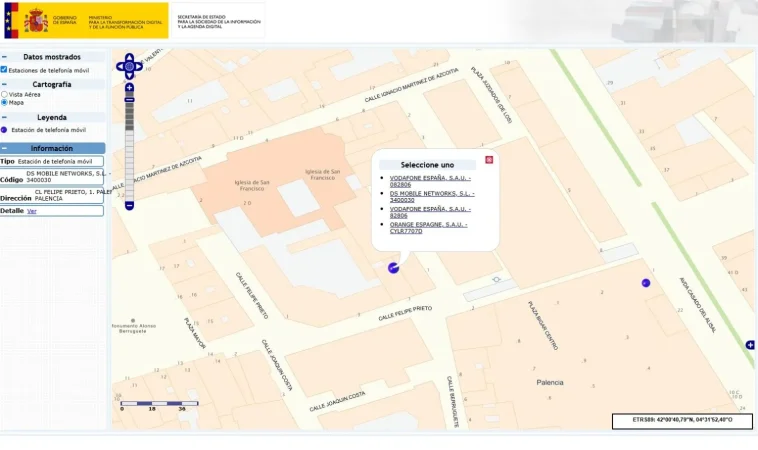
Task: Click the zoom in plus button
Action: (129, 88)
